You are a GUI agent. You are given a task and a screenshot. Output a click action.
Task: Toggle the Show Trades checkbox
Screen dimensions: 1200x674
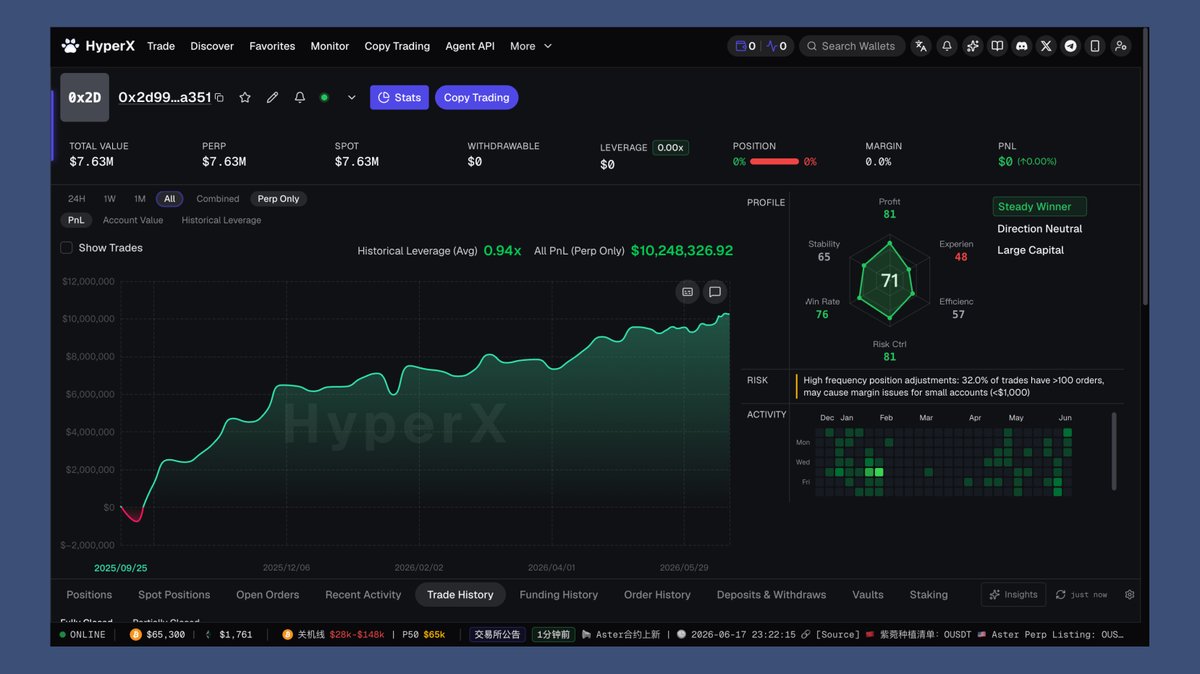coord(66,248)
